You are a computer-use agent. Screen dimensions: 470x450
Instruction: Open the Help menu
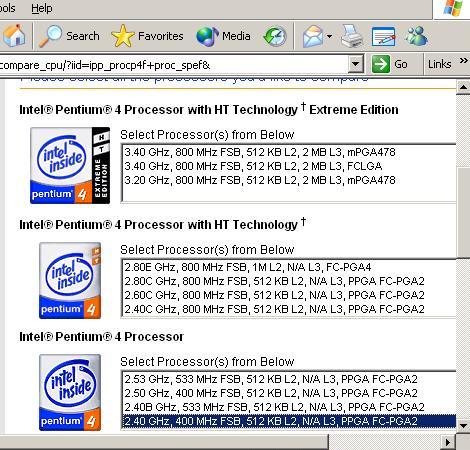(42, 7)
